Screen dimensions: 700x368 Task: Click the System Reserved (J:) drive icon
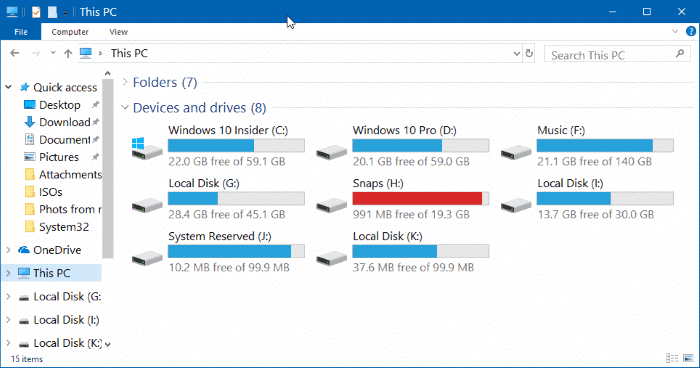point(147,258)
